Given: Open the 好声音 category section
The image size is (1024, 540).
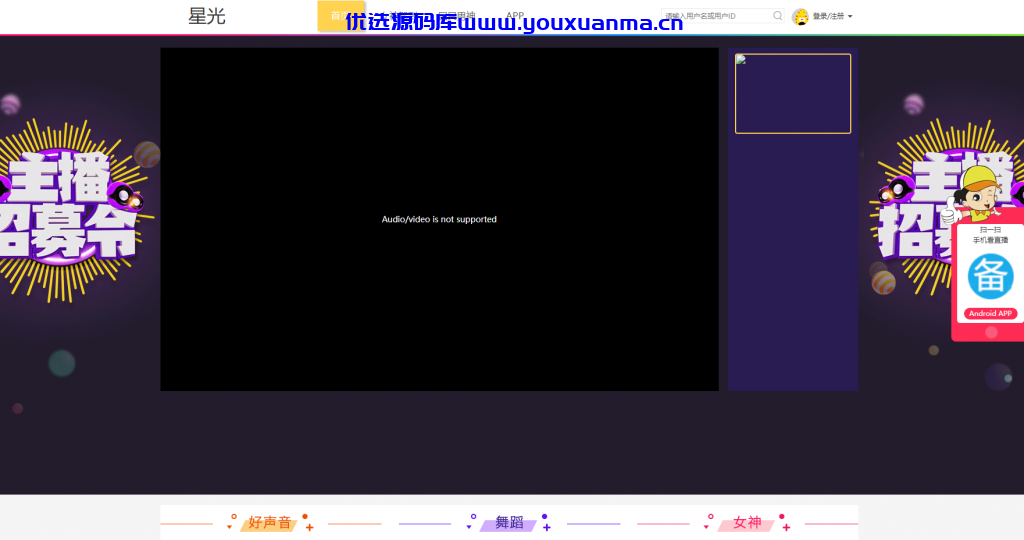Looking at the screenshot, I should pos(270,522).
